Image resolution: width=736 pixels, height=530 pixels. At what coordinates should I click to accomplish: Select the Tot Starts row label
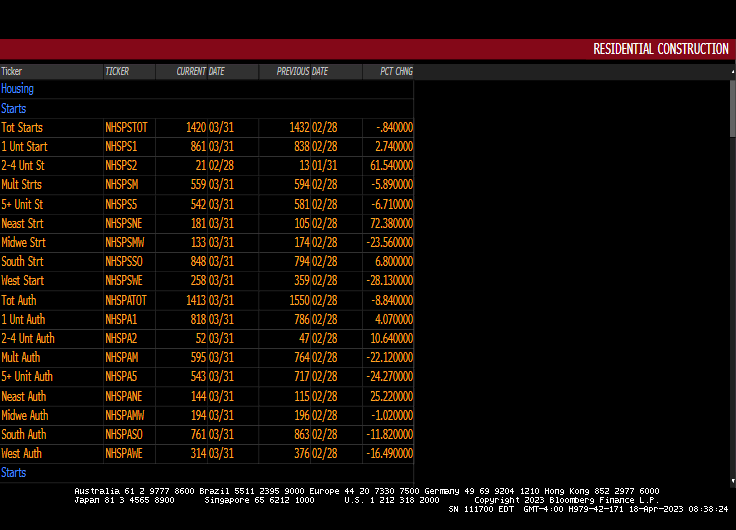tap(22, 128)
